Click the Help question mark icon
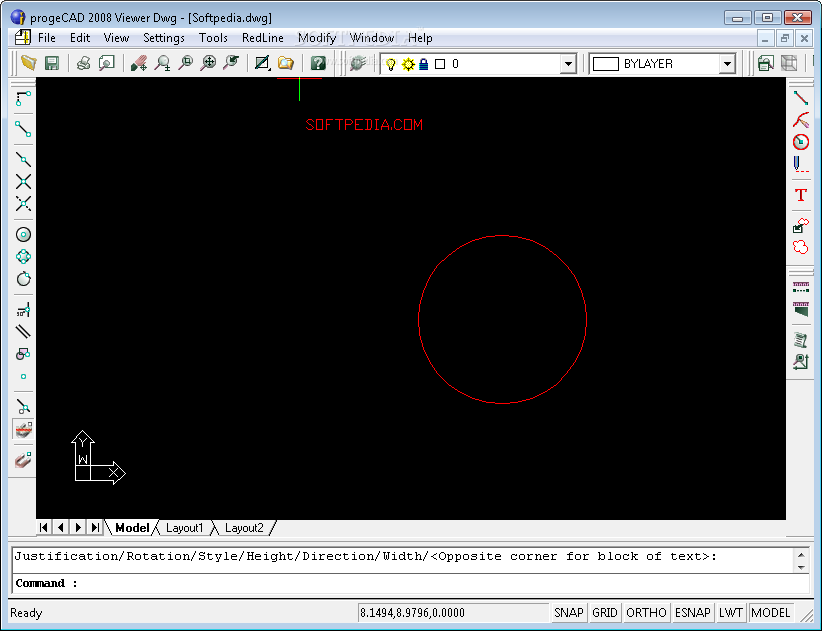The image size is (822, 631). tap(318, 63)
